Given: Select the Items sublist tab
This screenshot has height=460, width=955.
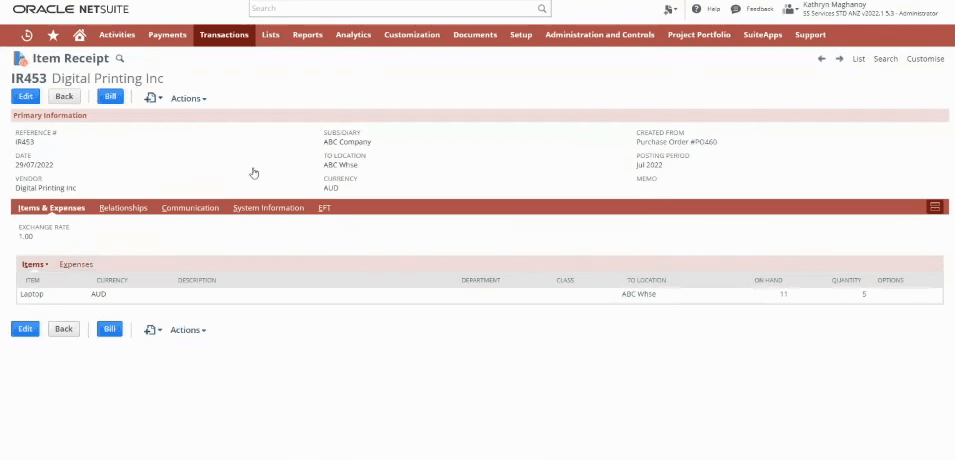Looking at the screenshot, I should [x=35, y=264].
